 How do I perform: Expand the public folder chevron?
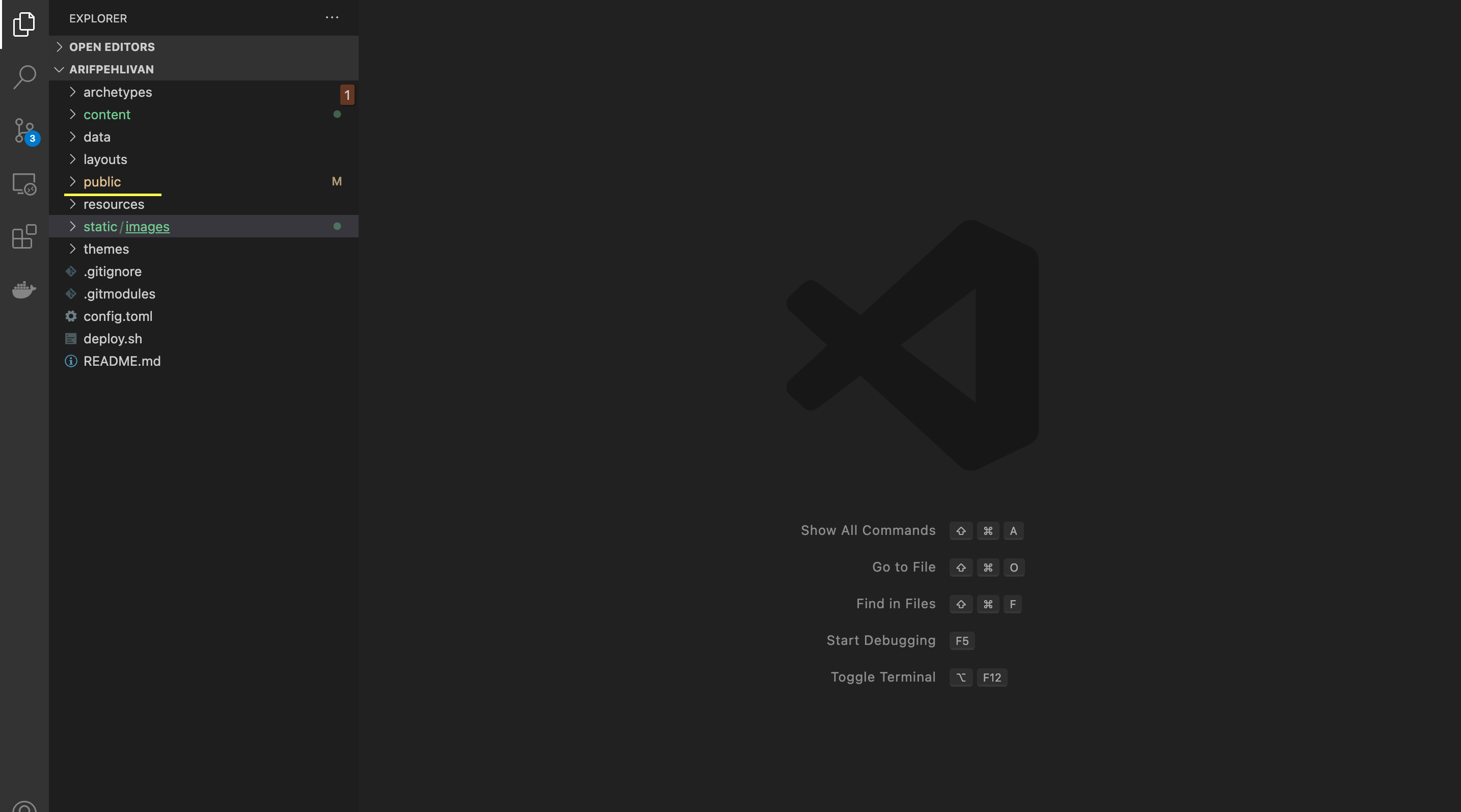pos(72,181)
